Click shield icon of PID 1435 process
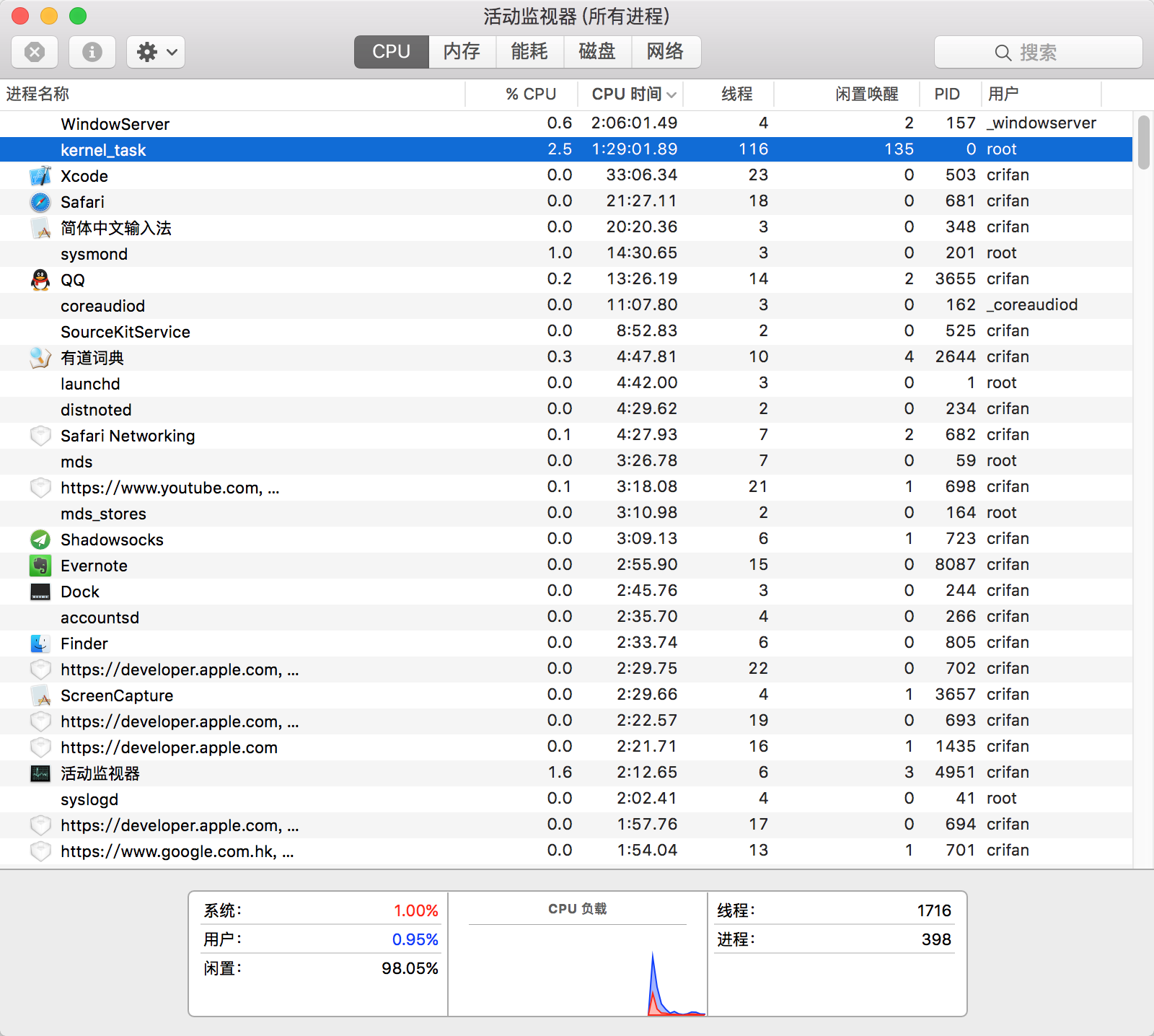 (x=40, y=747)
